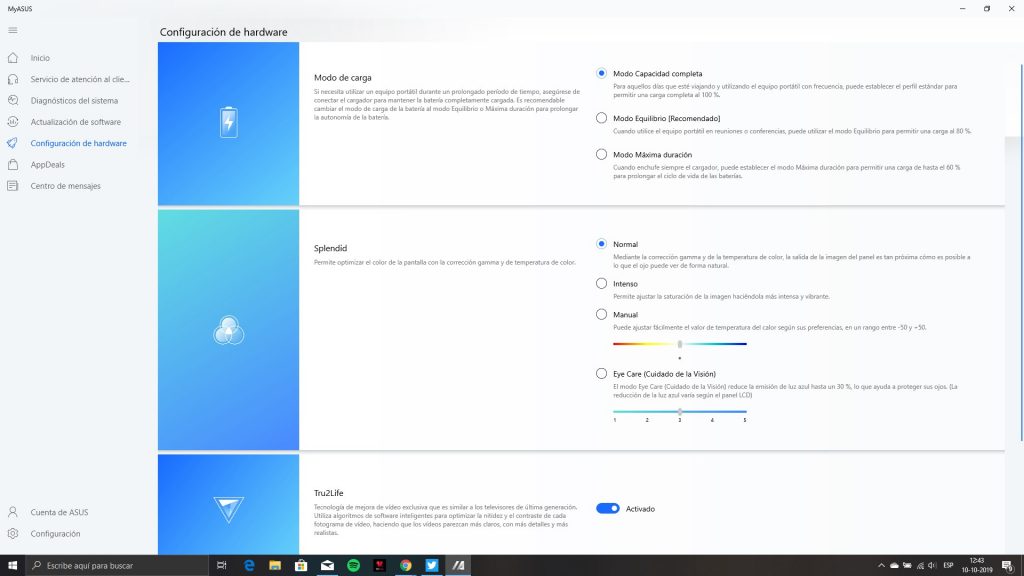Click the software update icon
Screen dimensions: 1024x576
pyautogui.click(x=12, y=122)
